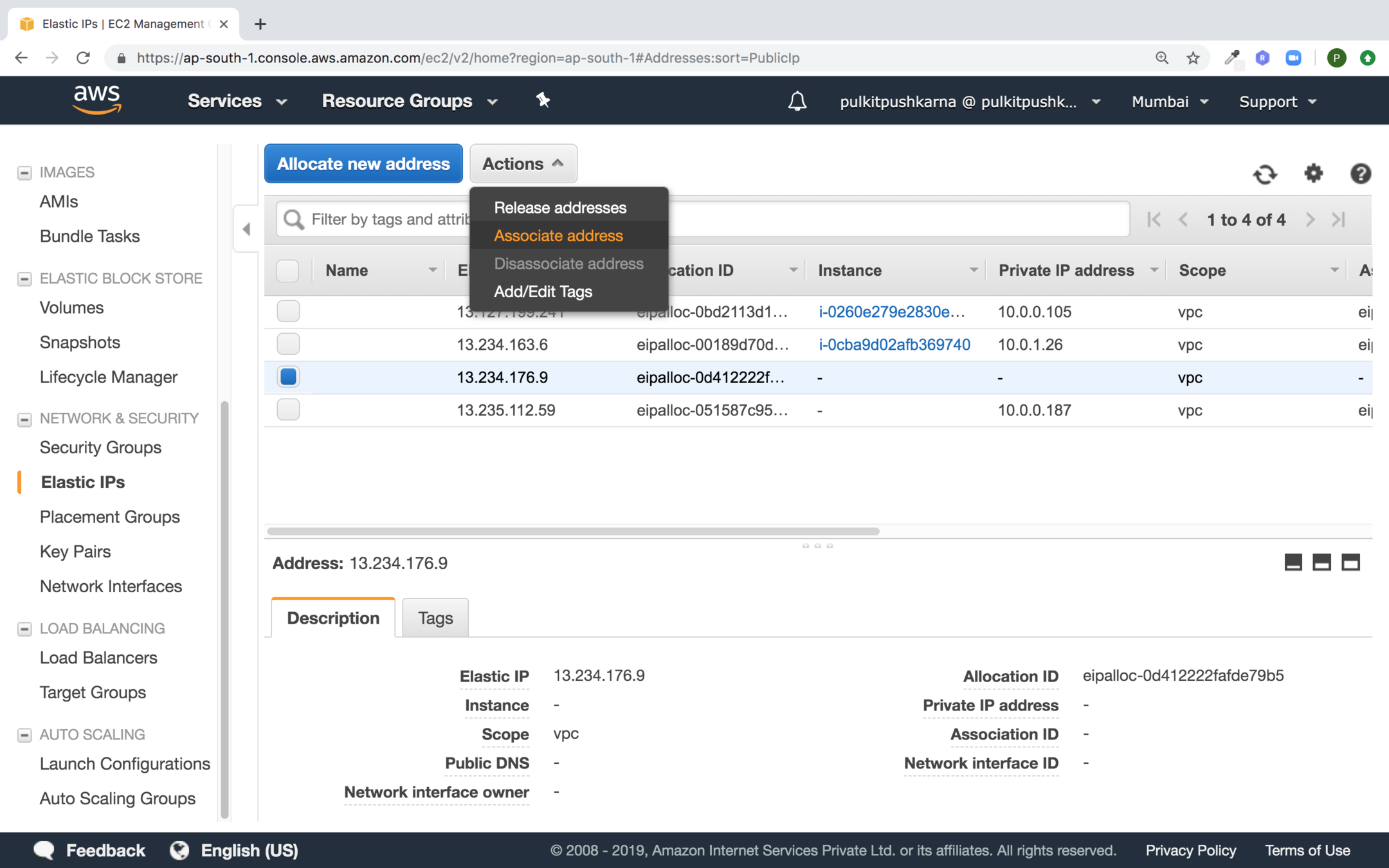Minimize the details pane layout icon
Screen dimensions: 1389x868
click(x=1293, y=563)
